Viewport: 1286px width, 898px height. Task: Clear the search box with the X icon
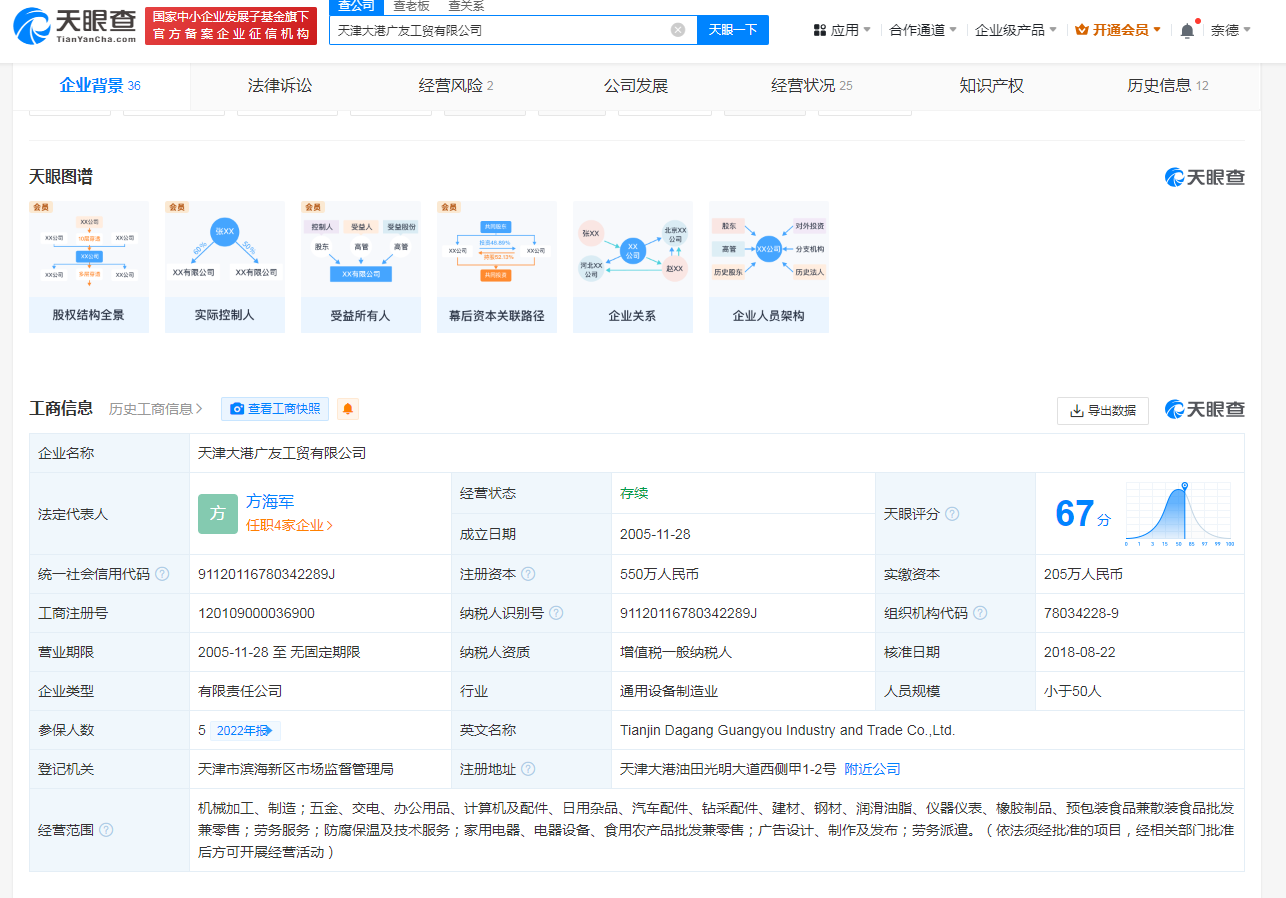[678, 30]
